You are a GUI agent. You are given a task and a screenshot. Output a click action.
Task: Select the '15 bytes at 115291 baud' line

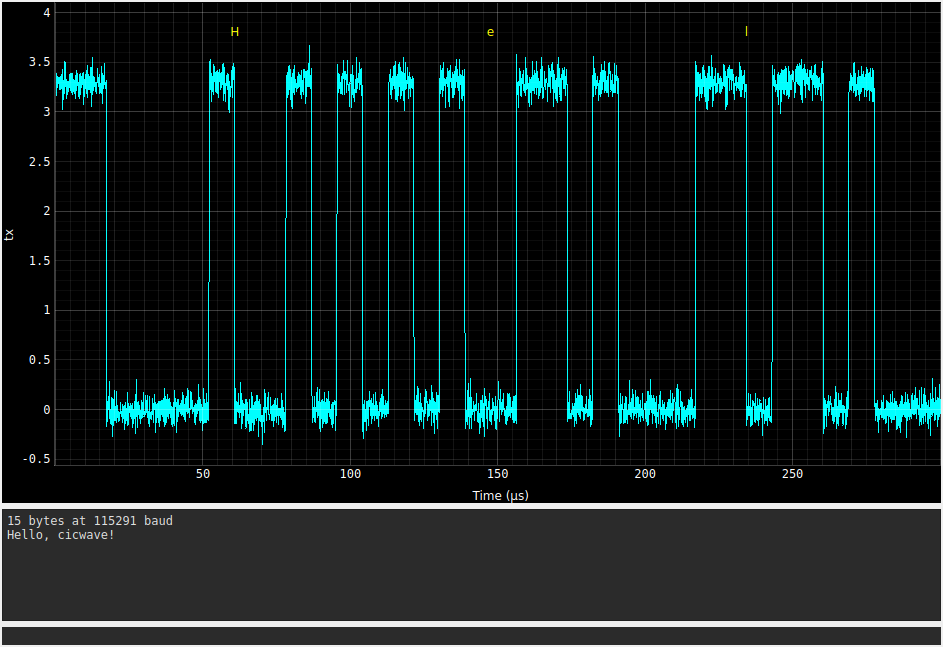[90, 521]
